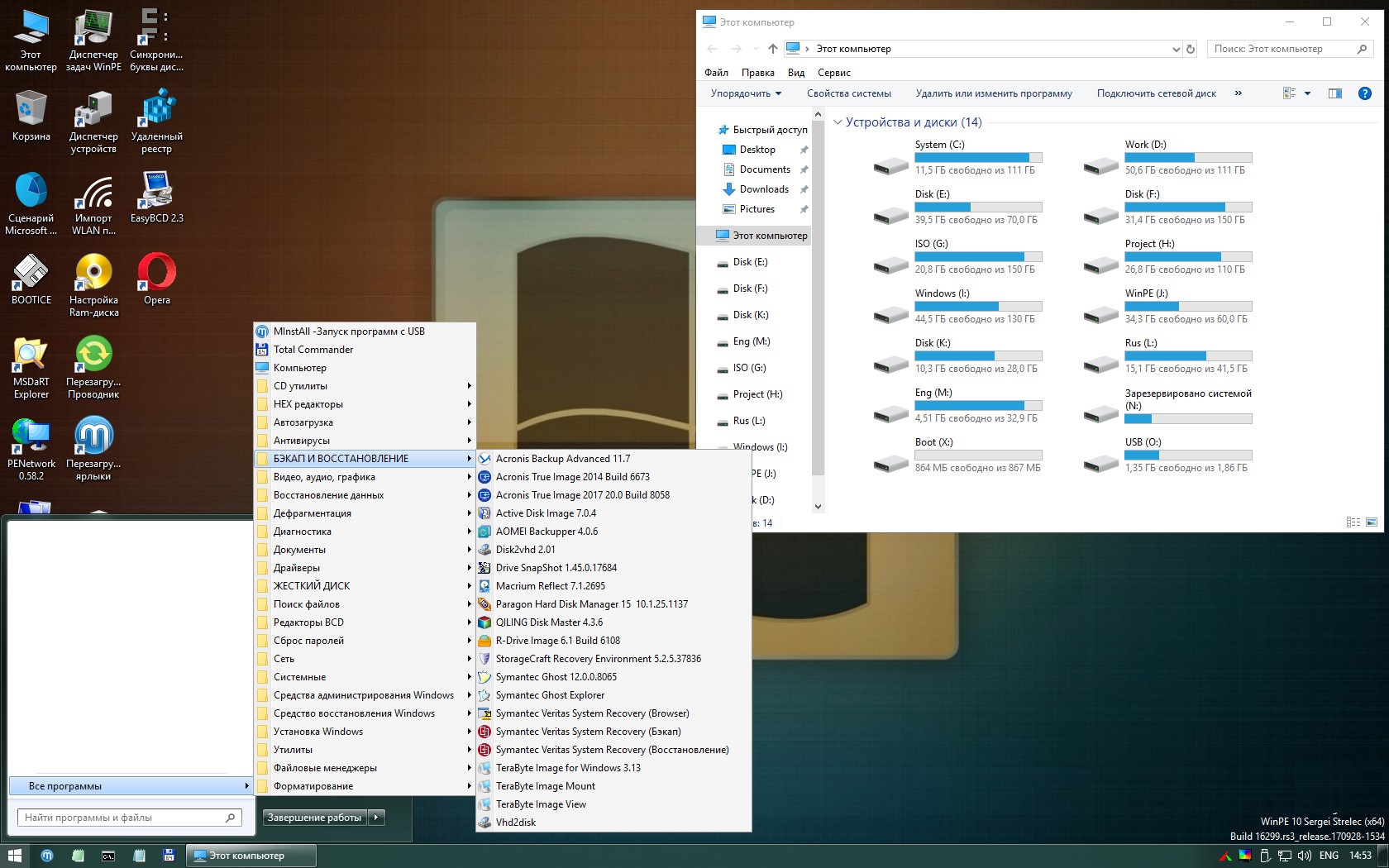This screenshot has height=868, width=1389.
Task: Click MInstAll icon on taskbar
Action: tap(47, 856)
